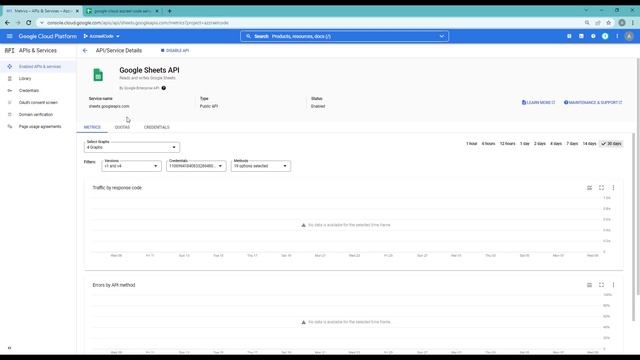Image resolution: width=640 pixels, height=360 pixels.
Task: Click the green Google Sheets API logo
Action: (x=98, y=75)
